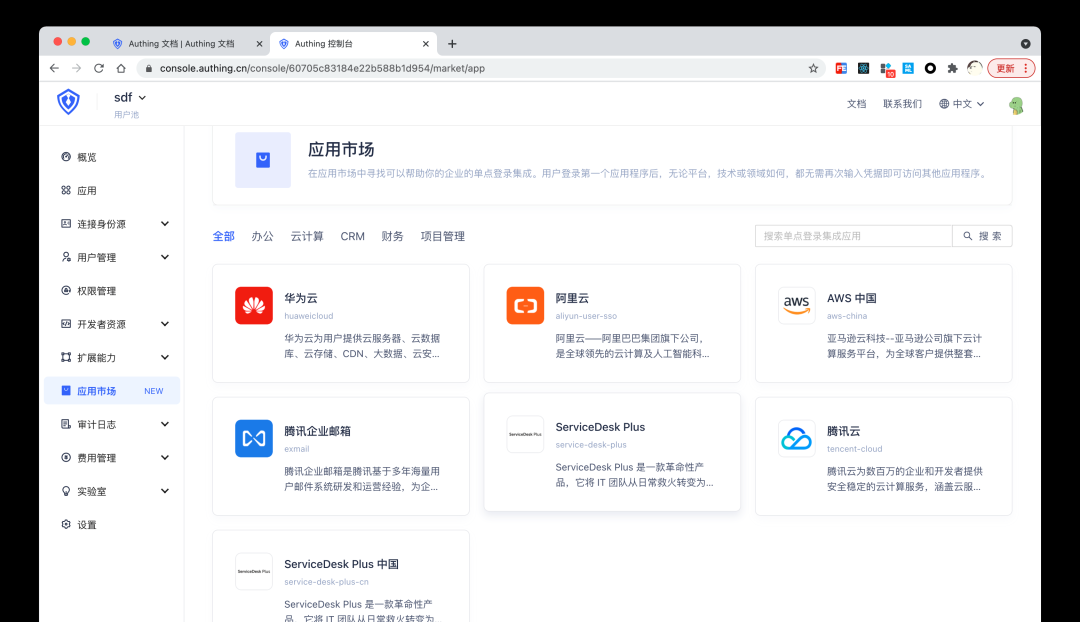The height and width of the screenshot is (622, 1080).
Task: Open the 阿里云 app title
Action: (x=572, y=298)
